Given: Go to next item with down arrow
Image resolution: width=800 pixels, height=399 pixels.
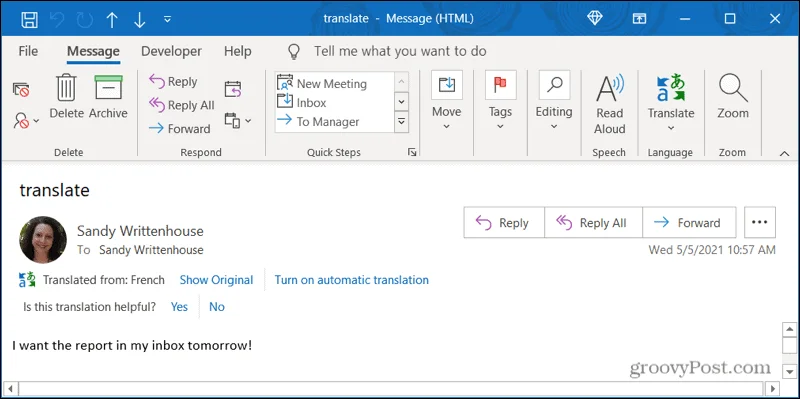Looking at the screenshot, I should point(139,19).
